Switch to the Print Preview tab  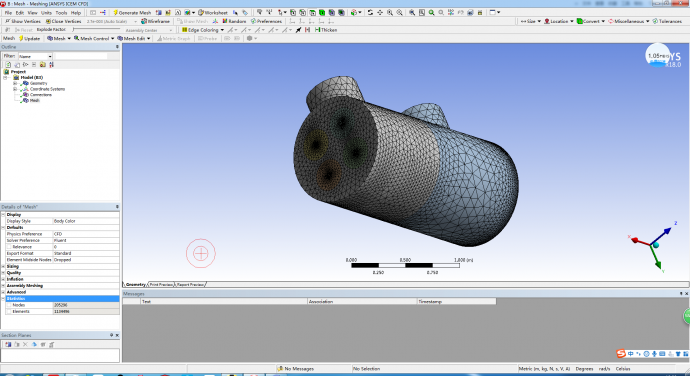pyautogui.click(x=161, y=285)
